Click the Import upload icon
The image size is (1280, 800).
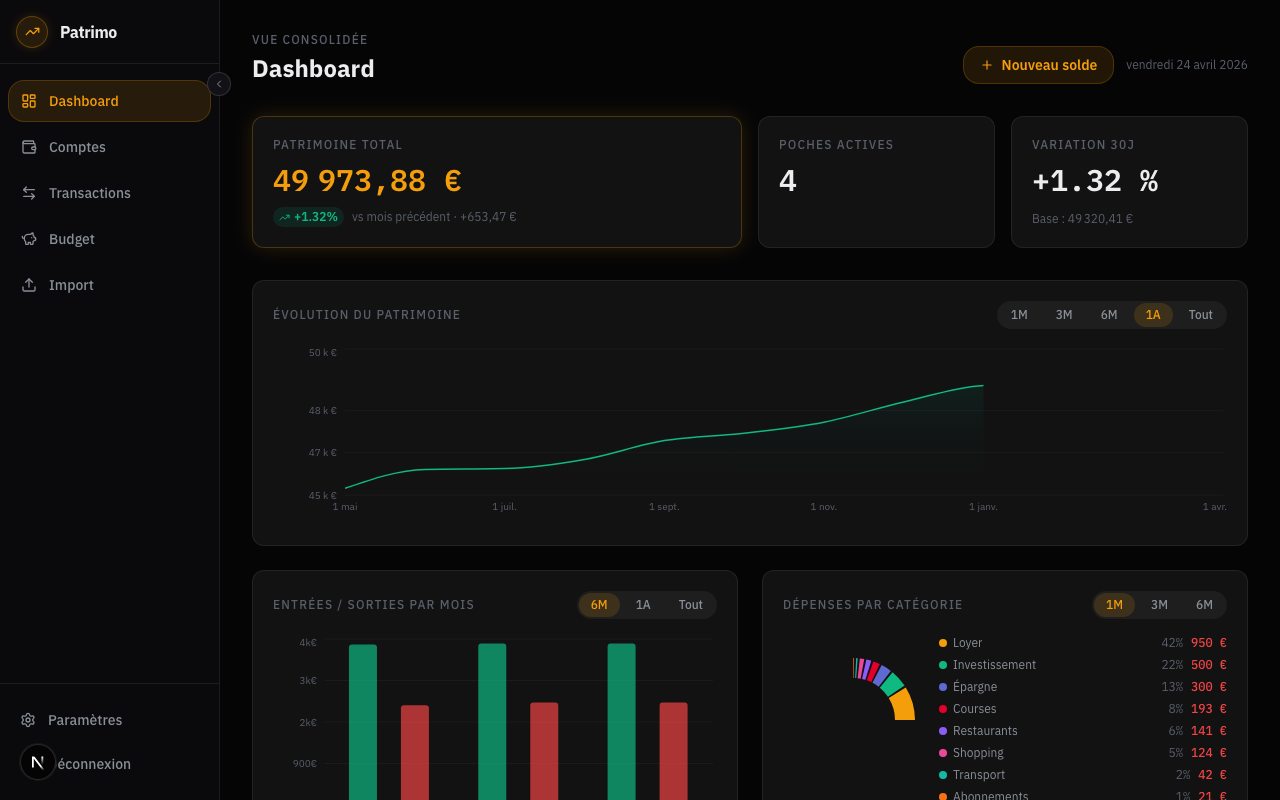29,285
